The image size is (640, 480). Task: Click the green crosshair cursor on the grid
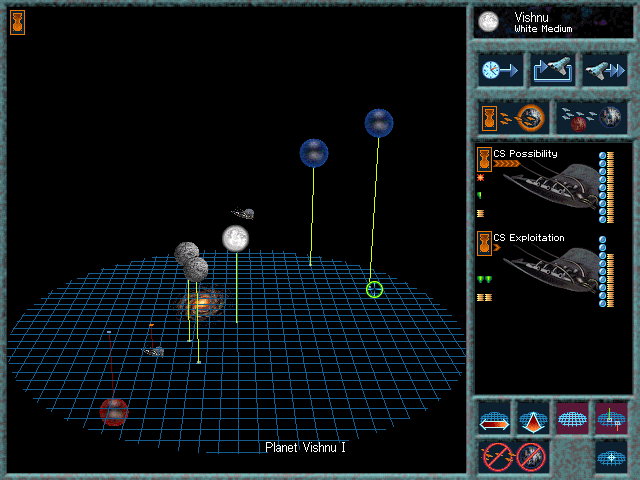374,289
